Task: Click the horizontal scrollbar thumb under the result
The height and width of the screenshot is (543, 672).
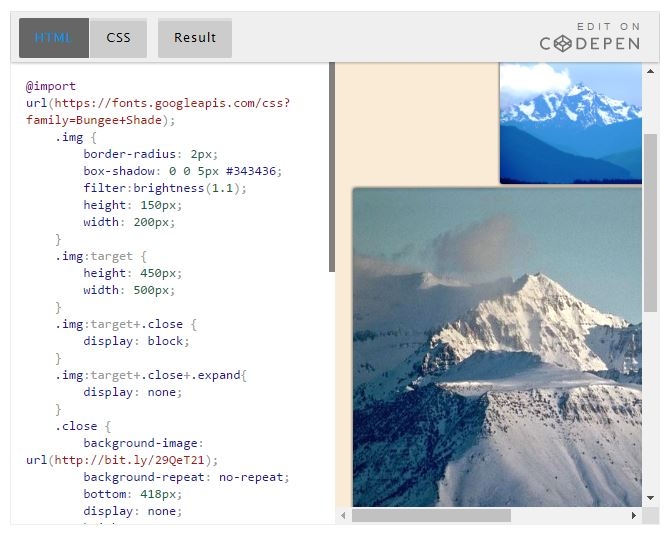Action: pyautogui.click(x=431, y=516)
